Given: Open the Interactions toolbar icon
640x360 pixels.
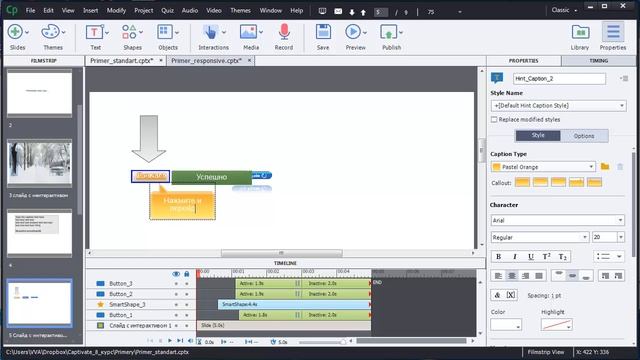Looking at the screenshot, I should tap(210, 32).
